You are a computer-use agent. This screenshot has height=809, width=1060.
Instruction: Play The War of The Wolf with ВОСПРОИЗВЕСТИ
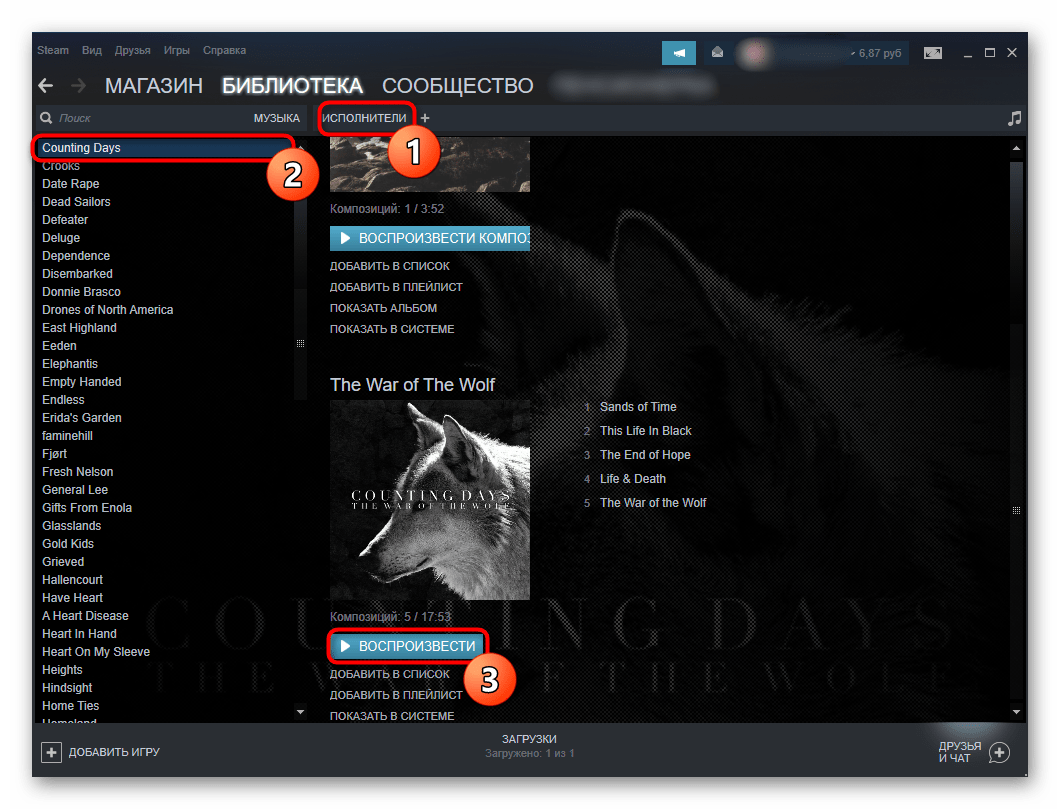pos(408,646)
